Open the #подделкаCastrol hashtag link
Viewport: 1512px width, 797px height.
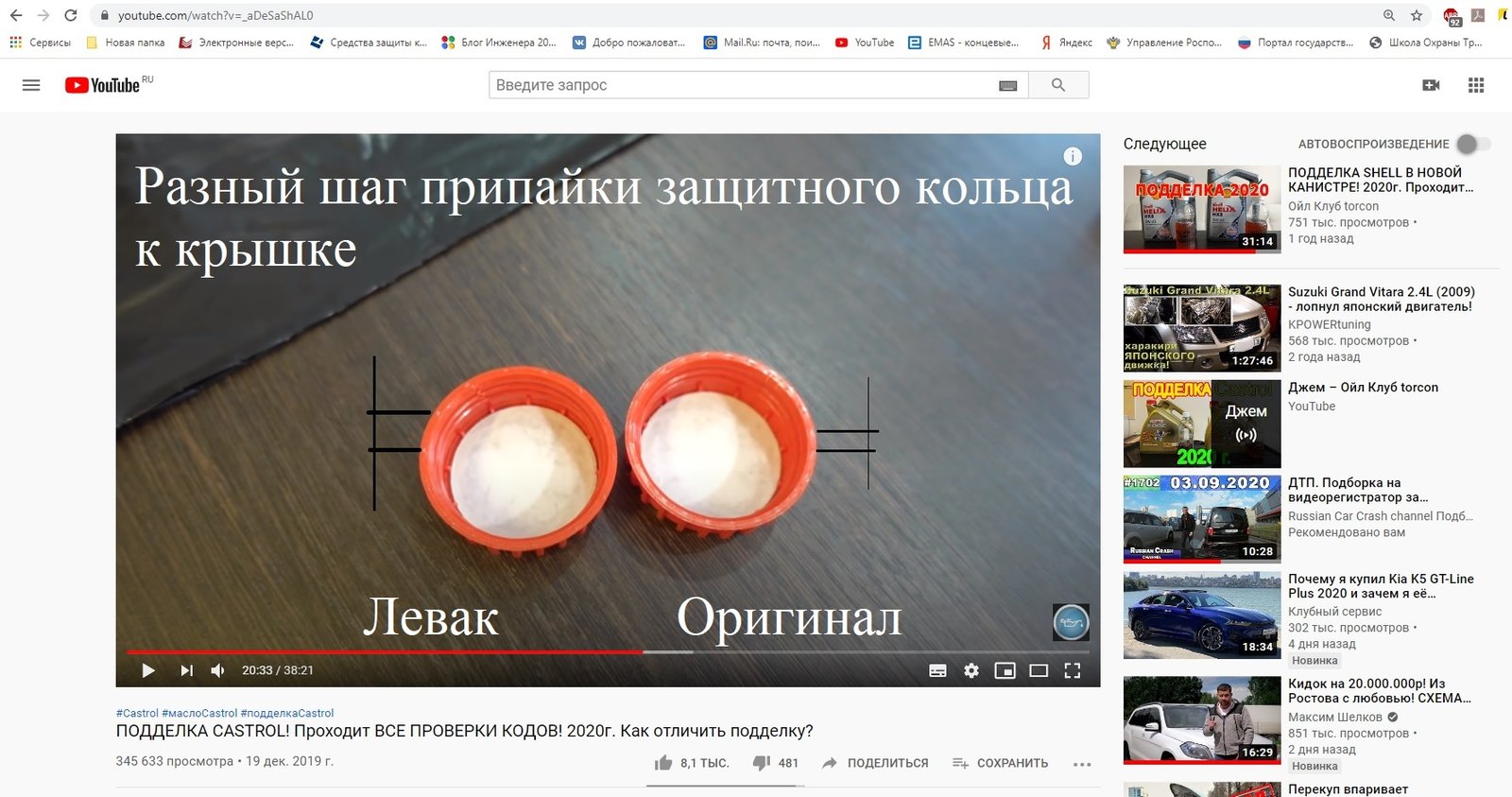[287, 713]
